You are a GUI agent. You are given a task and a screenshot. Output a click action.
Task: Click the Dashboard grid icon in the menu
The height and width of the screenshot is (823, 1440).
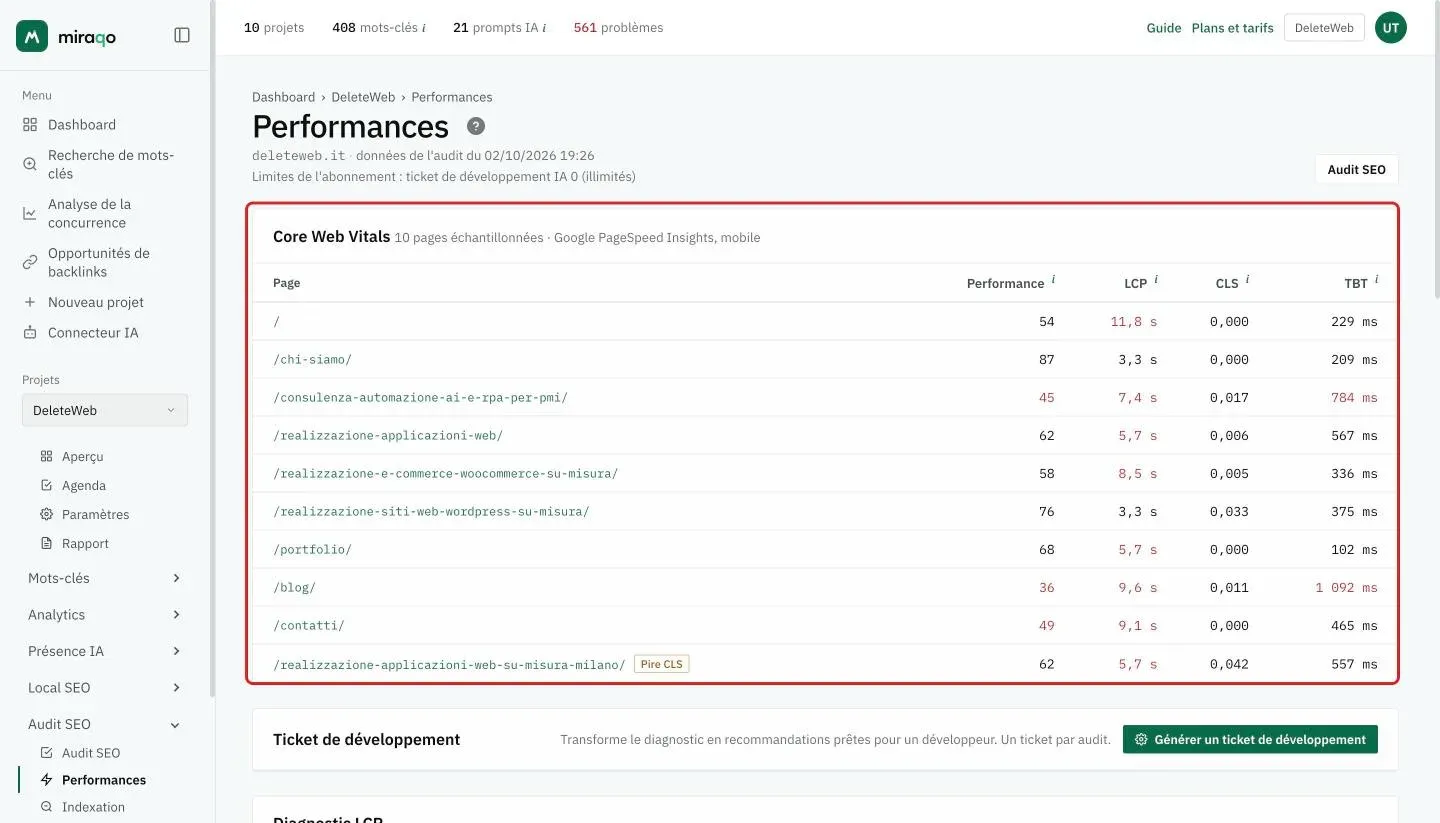(30, 125)
